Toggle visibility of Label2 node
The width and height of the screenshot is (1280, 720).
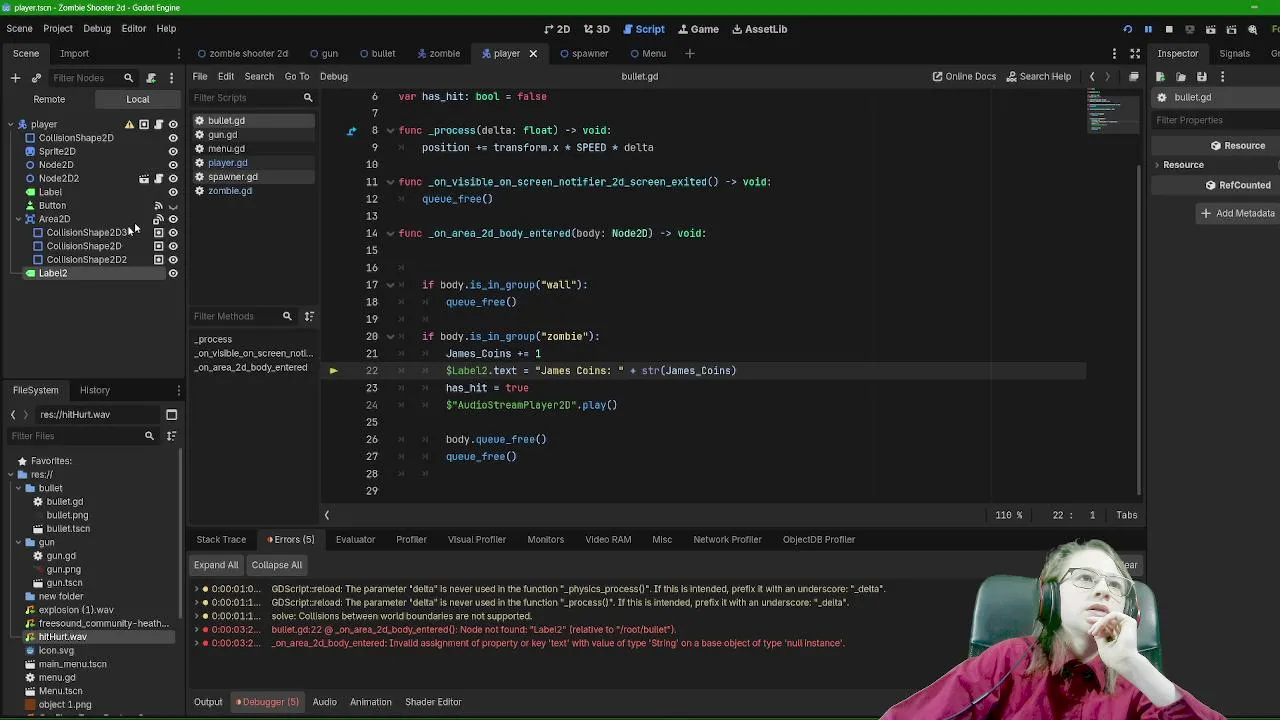(173, 273)
